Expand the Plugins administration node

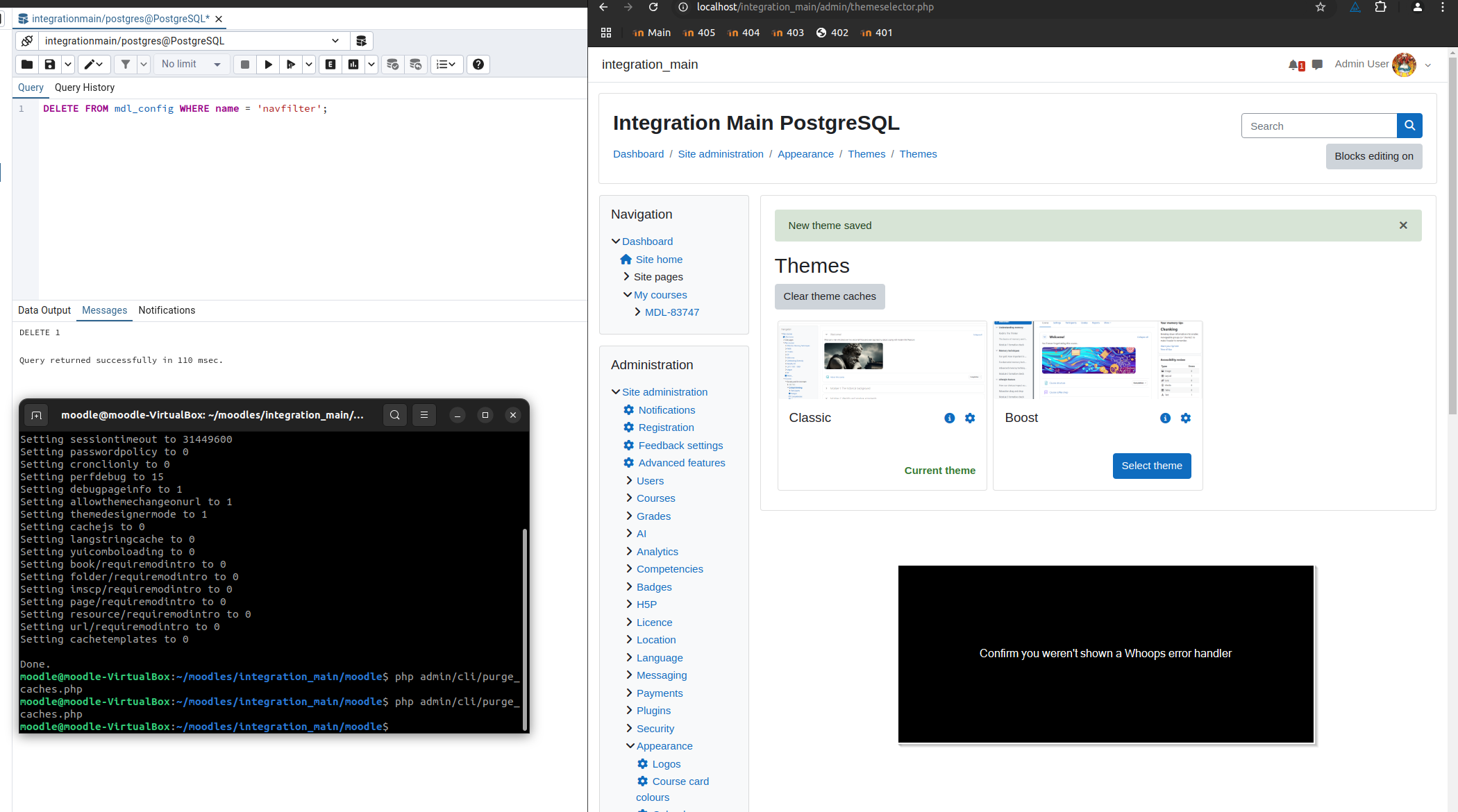630,711
